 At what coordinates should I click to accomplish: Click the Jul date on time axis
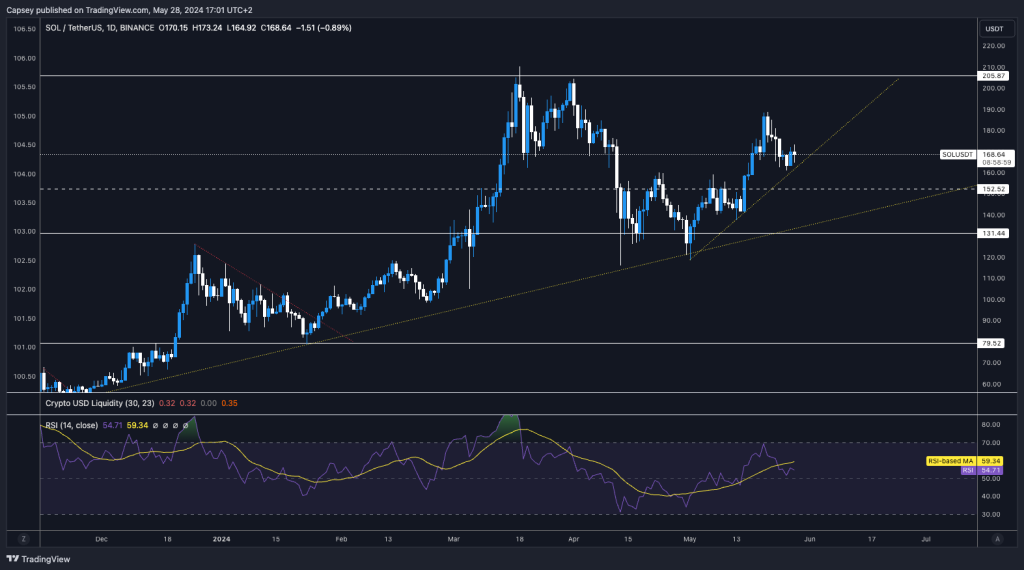[926, 539]
